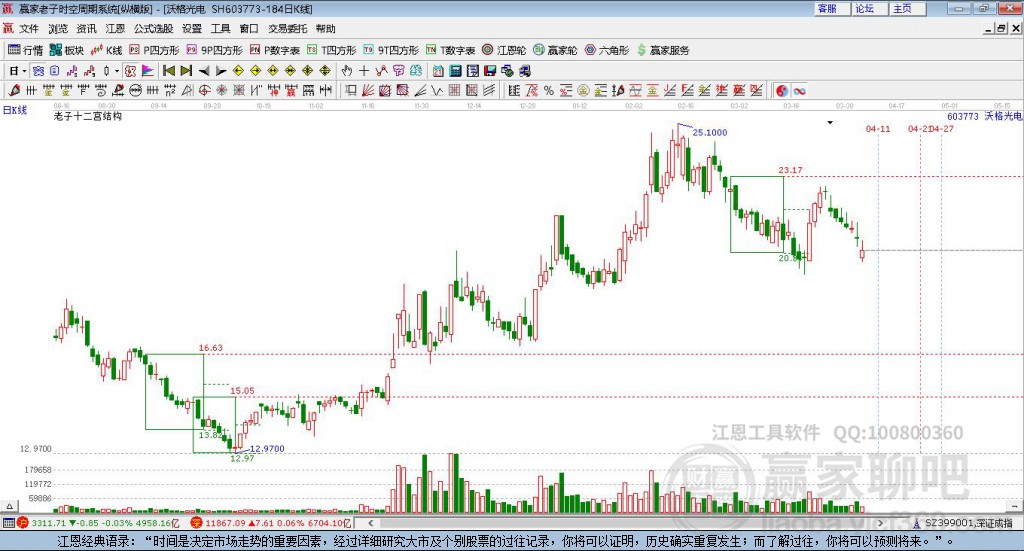Click the up triangle at volume panel corner
Viewport: 1024px width, 551px height.
click(x=9, y=506)
